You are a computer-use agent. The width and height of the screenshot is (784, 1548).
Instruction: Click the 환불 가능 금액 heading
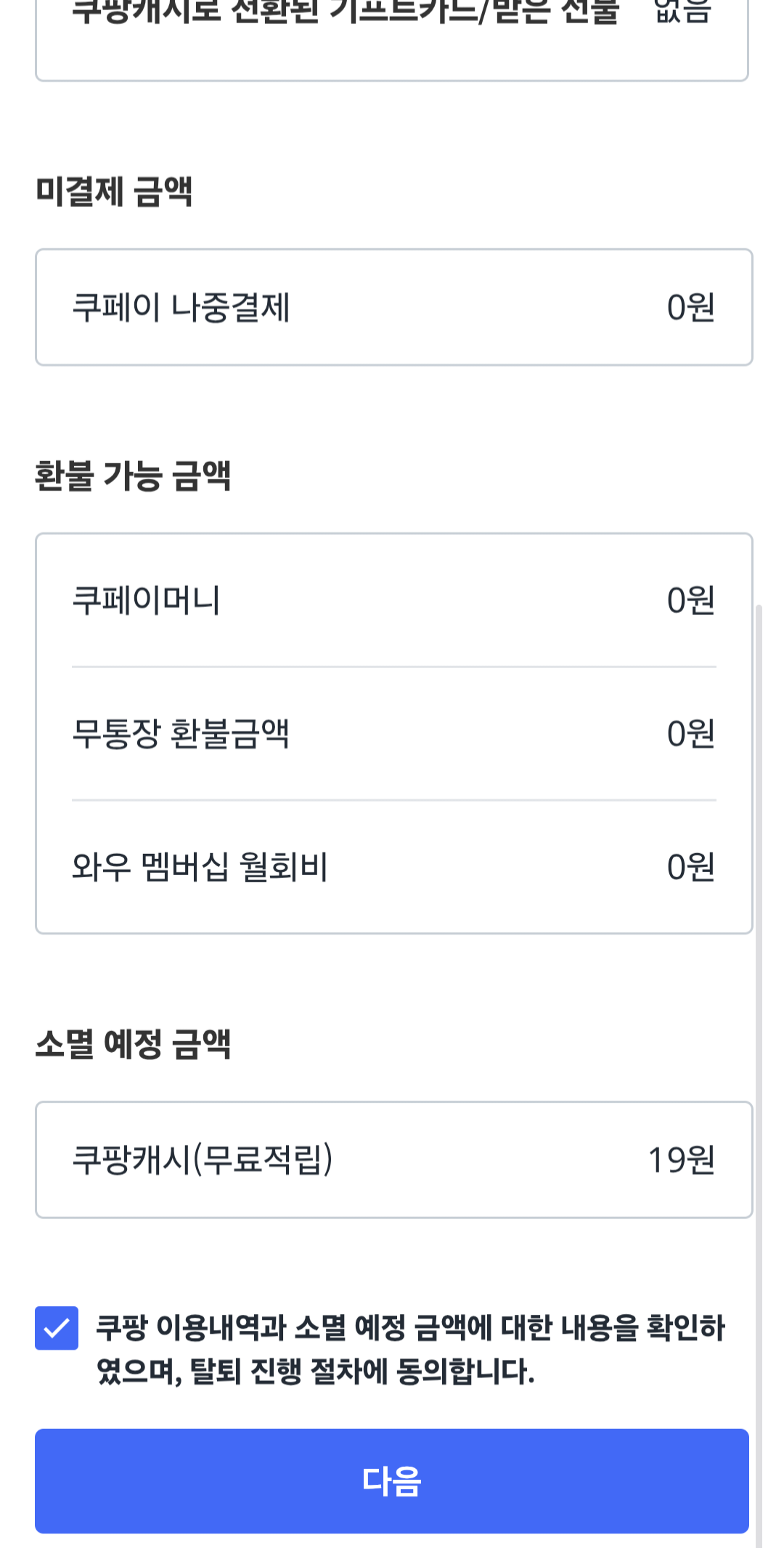(x=133, y=476)
